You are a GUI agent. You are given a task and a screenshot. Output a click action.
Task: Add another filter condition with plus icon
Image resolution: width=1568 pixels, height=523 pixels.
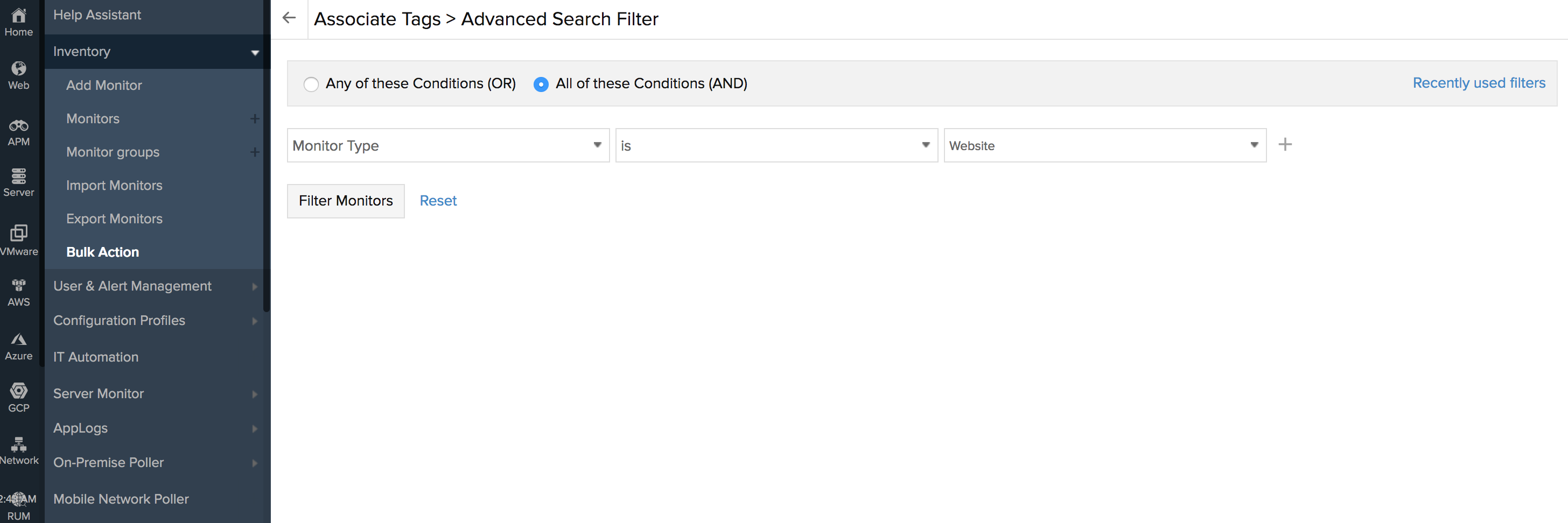1285,145
